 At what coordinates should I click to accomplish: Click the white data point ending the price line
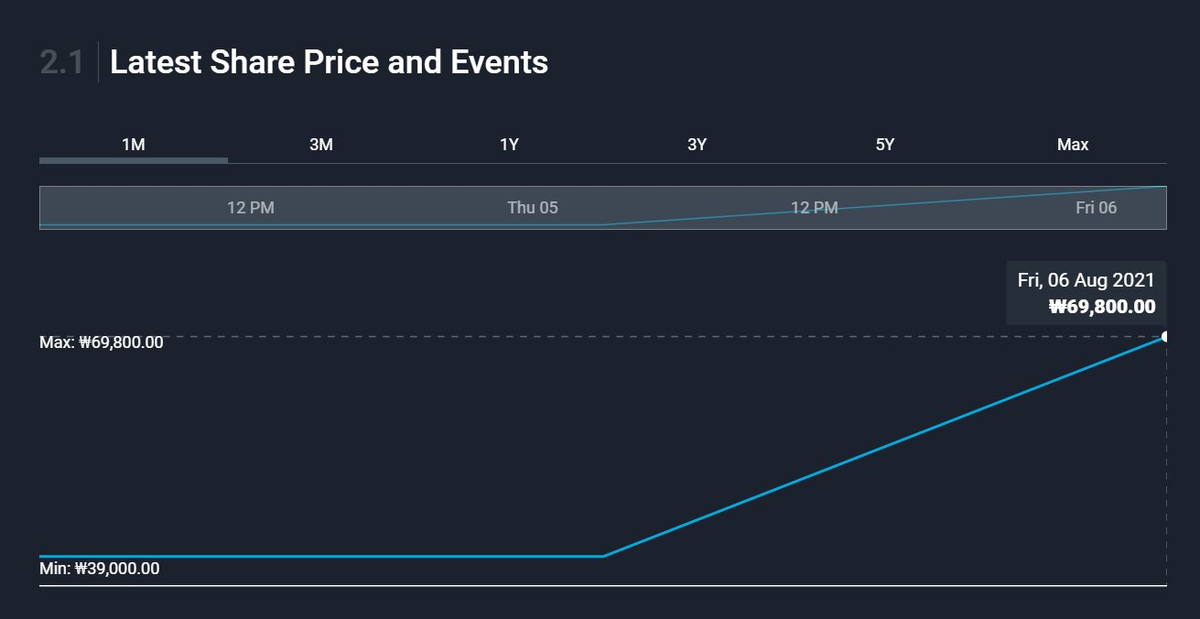[1165, 337]
